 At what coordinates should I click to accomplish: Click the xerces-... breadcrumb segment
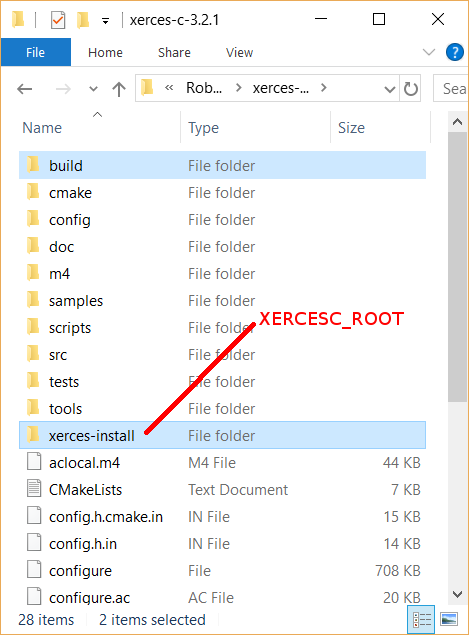click(281, 87)
